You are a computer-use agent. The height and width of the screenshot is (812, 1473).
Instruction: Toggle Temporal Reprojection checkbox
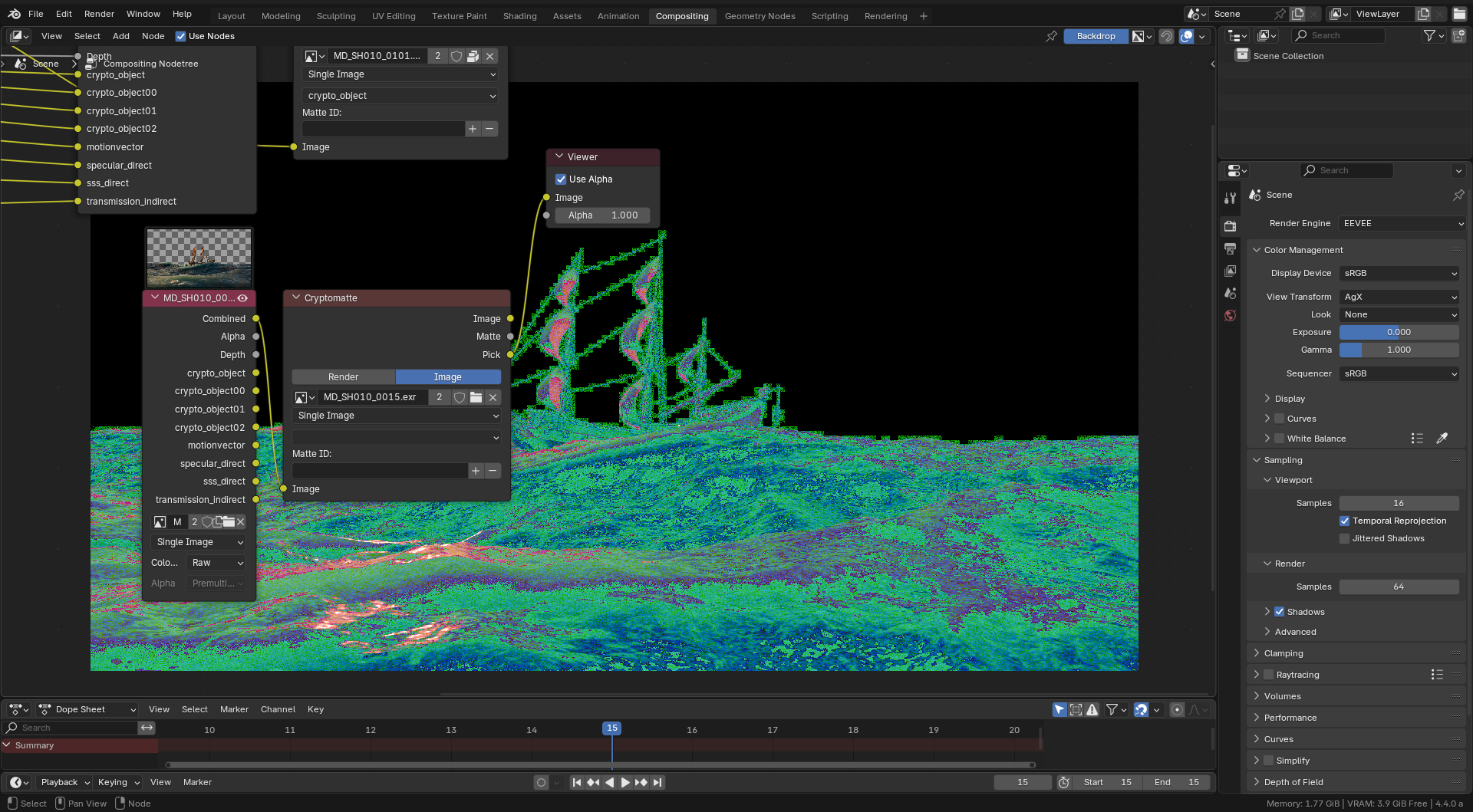1344,521
